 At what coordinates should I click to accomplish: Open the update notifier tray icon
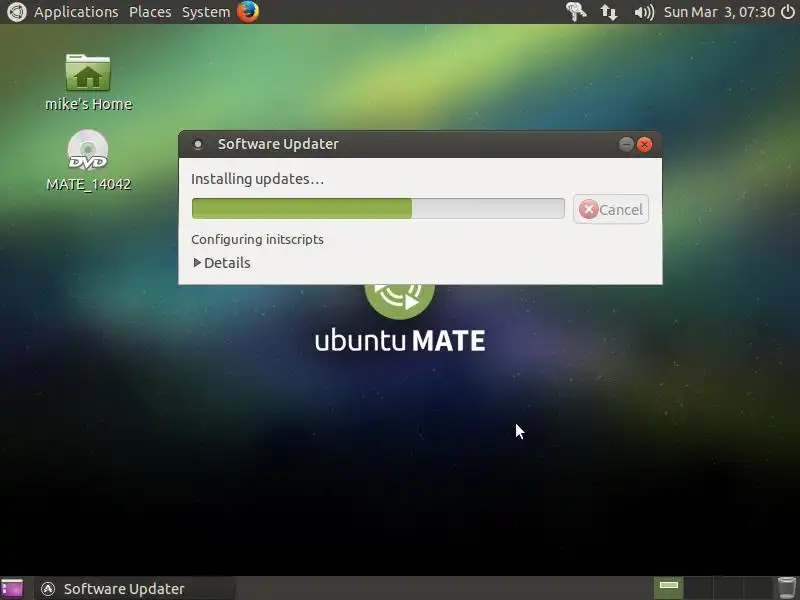[576, 12]
